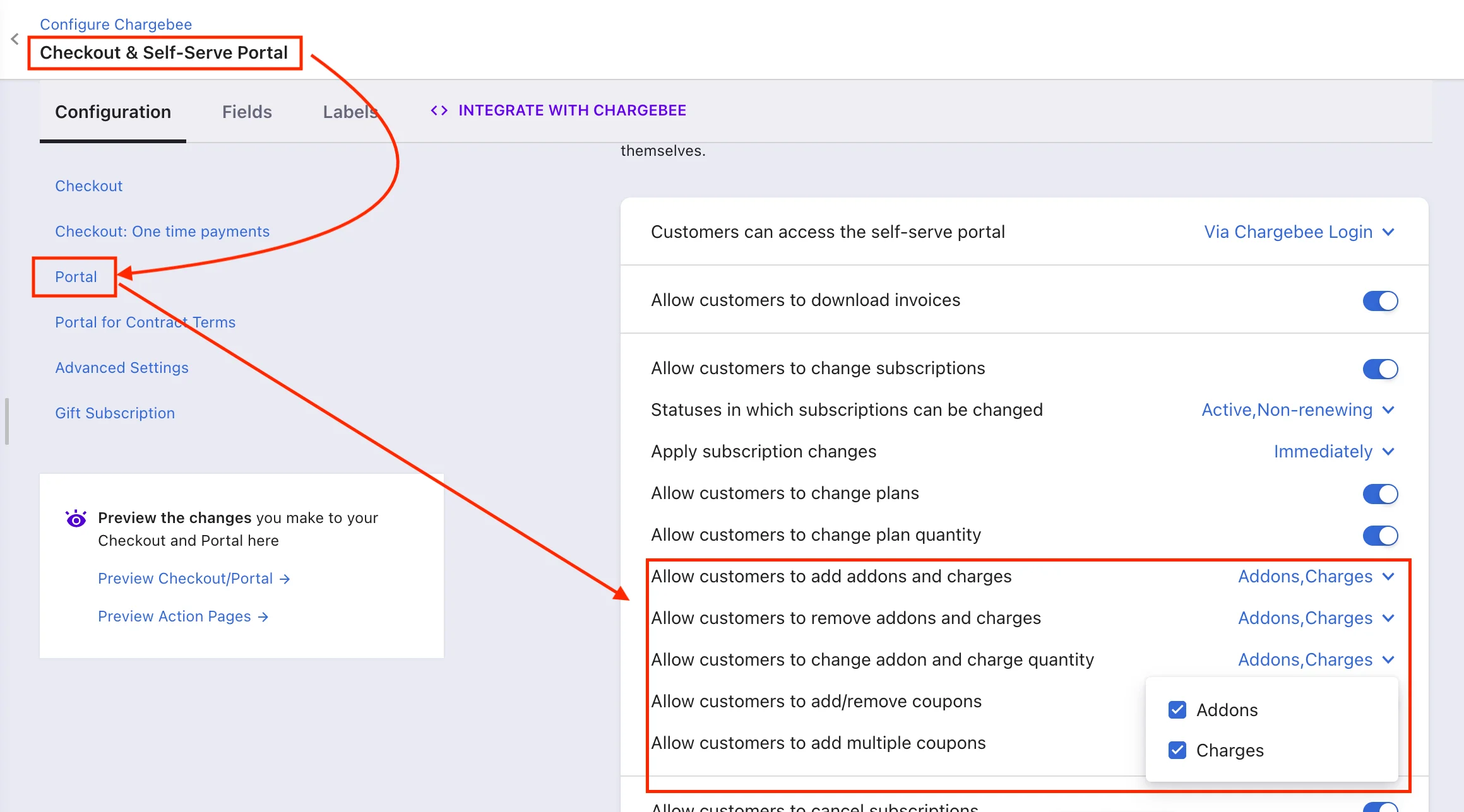Switch to the Labels tab
Screen dimensions: 1464x812
click(x=350, y=112)
